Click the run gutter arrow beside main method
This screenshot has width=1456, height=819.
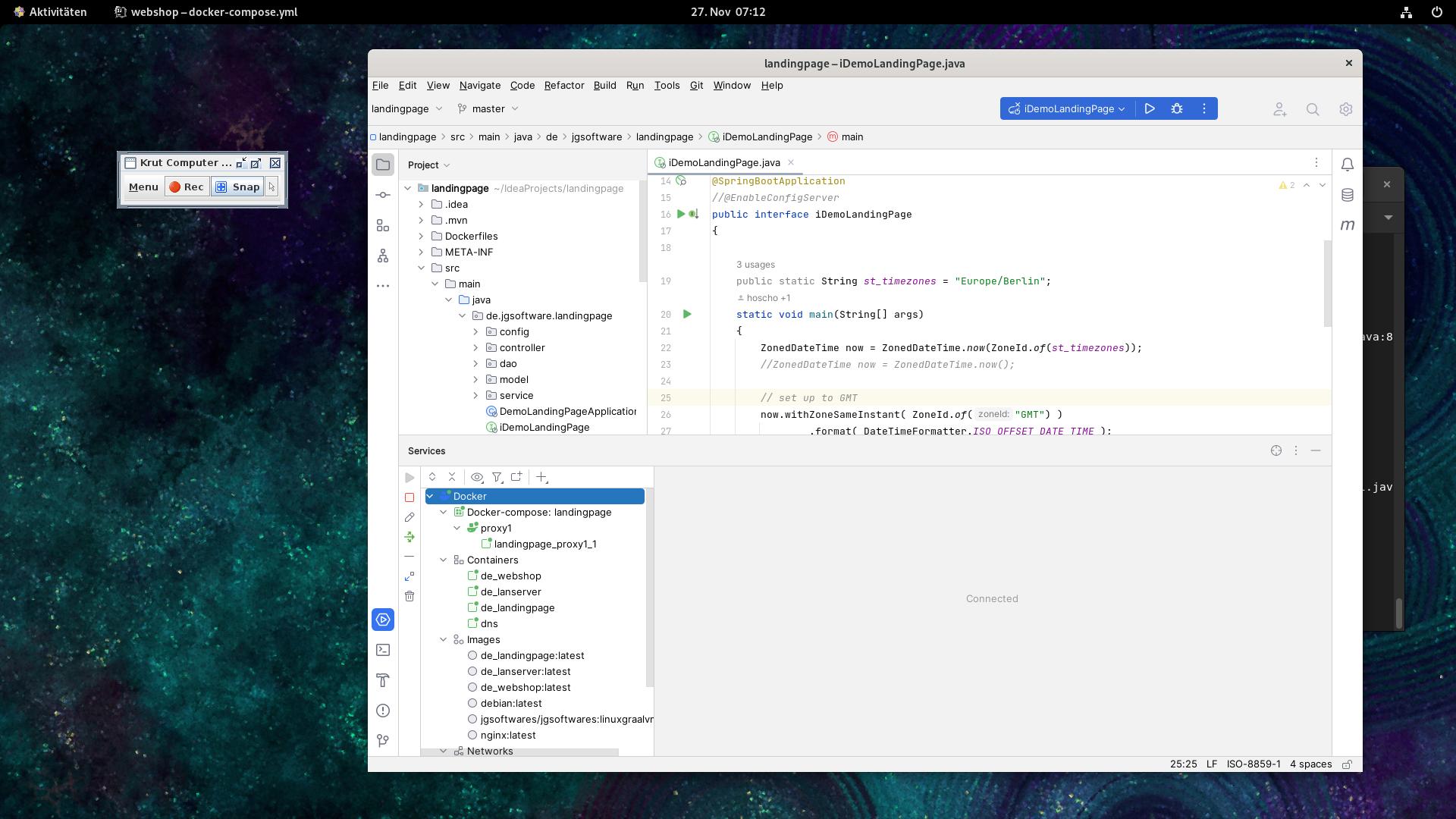[687, 314]
